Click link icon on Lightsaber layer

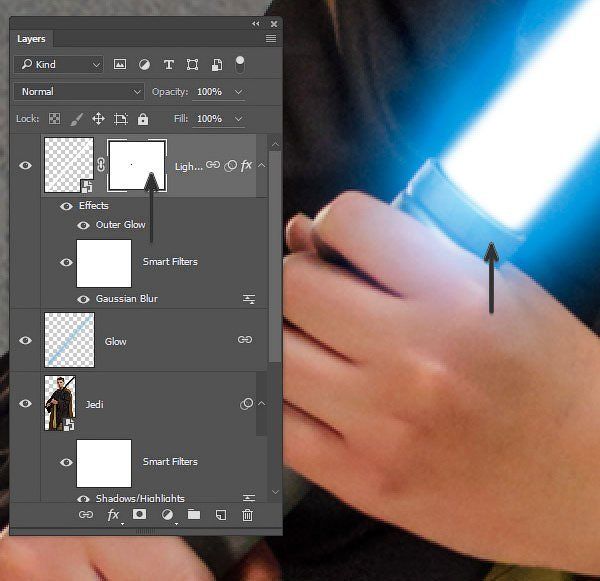point(213,165)
